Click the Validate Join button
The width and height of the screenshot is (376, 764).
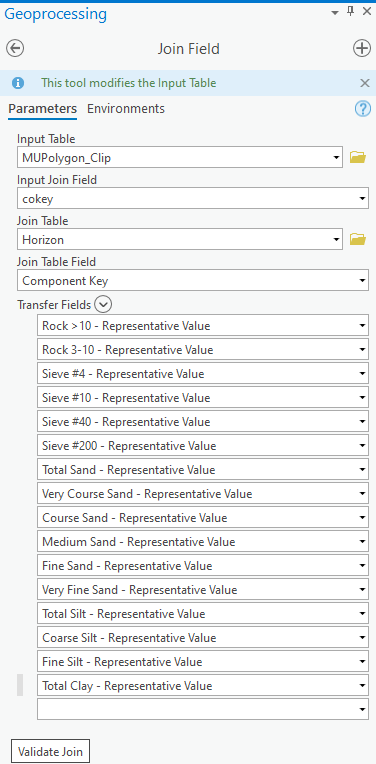click(50, 751)
